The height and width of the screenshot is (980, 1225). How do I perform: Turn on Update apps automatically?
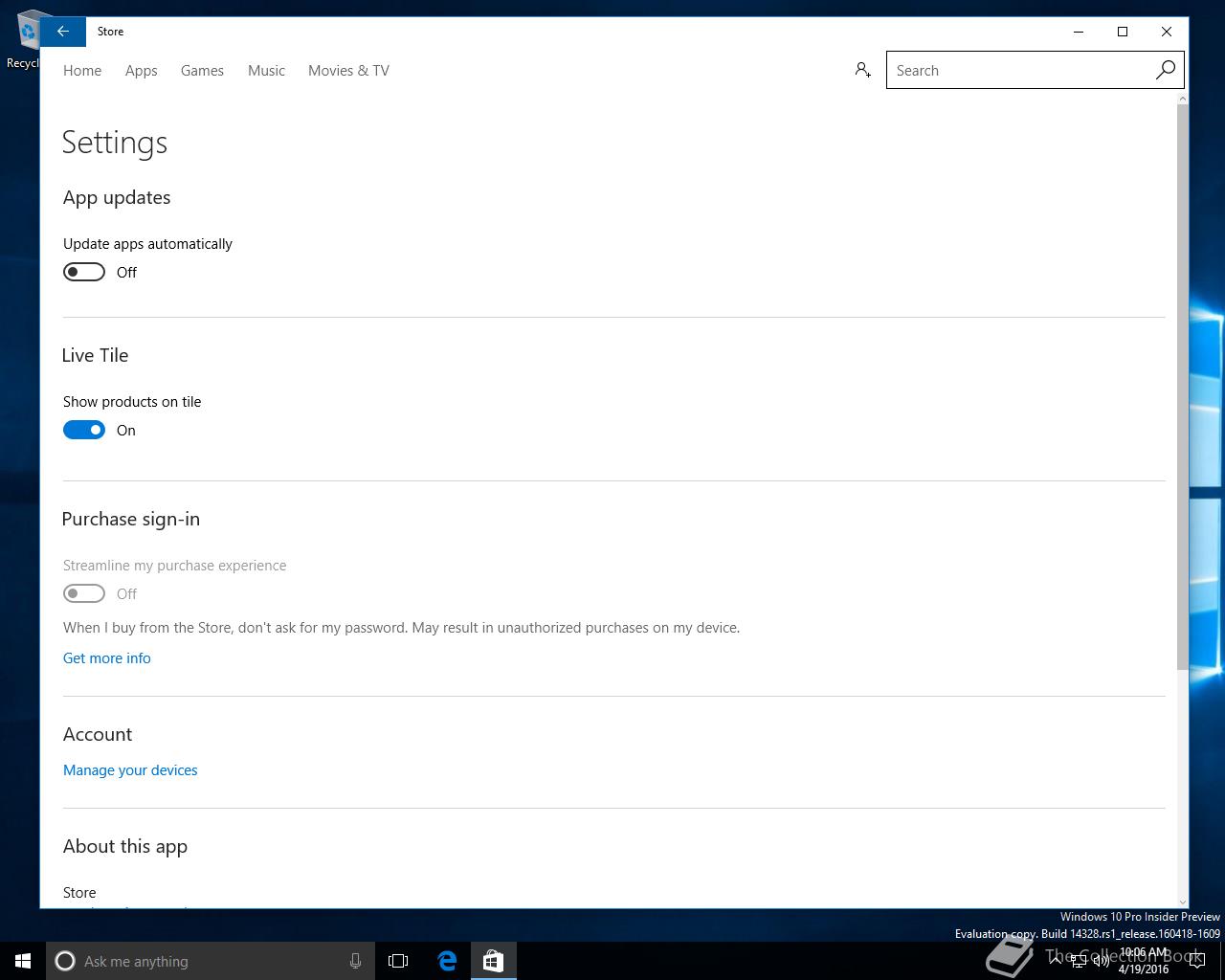point(84,272)
